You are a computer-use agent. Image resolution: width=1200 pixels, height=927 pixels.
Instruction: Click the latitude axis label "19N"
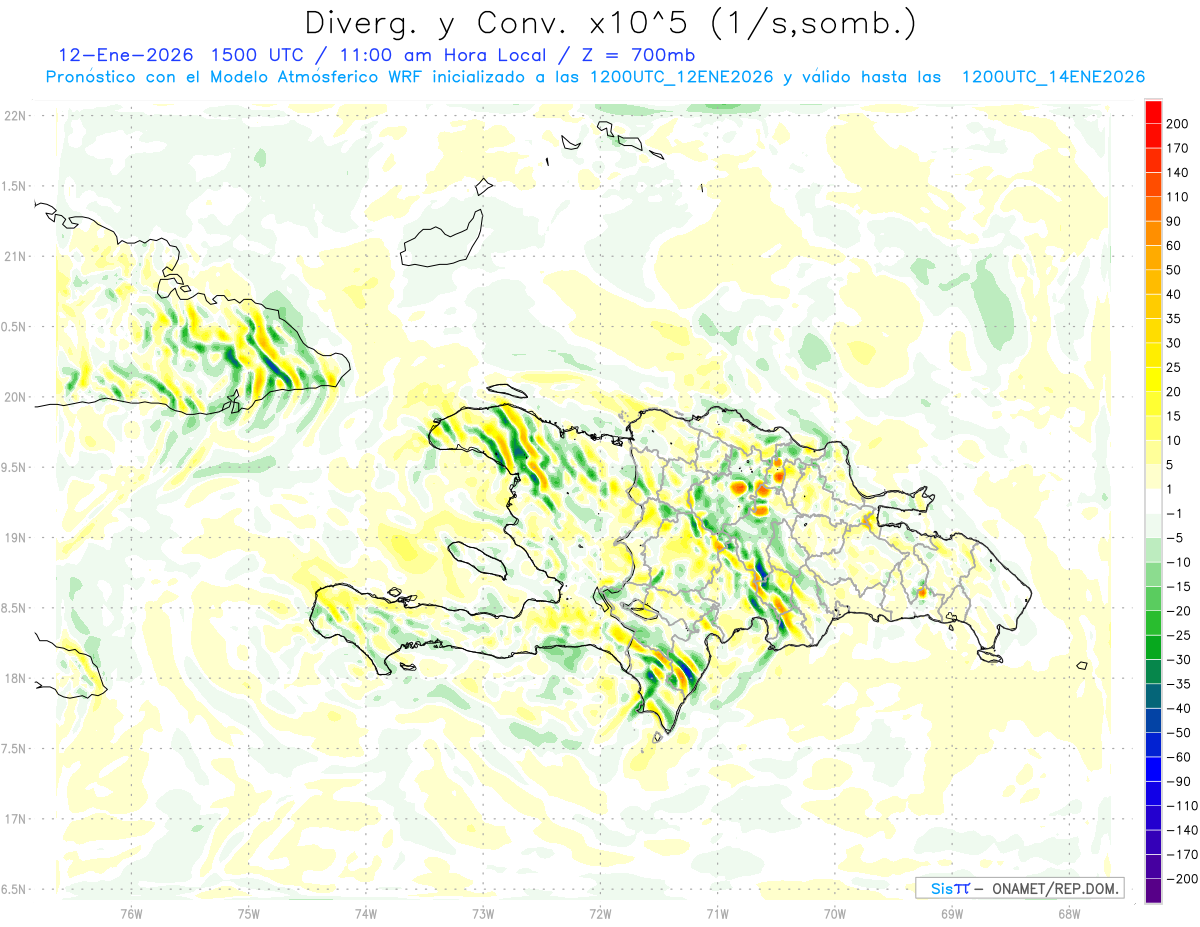[15, 538]
